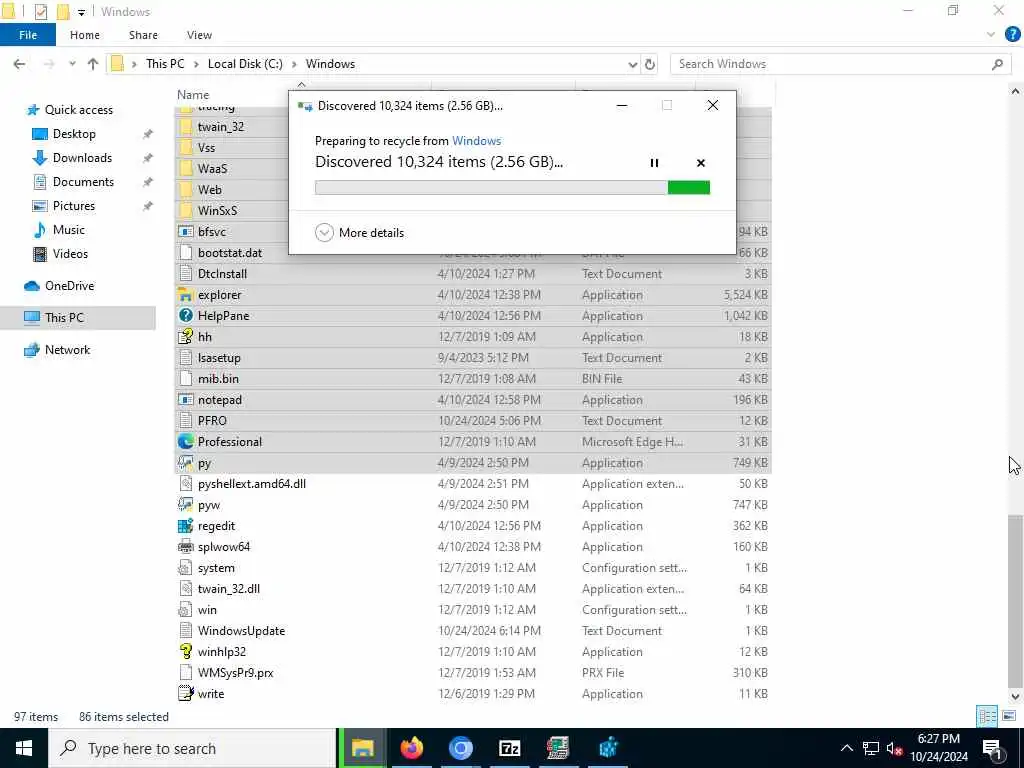Expand the ribbon with chevron
Image resolution: width=1024 pixels, height=768 pixels.
tap(991, 35)
